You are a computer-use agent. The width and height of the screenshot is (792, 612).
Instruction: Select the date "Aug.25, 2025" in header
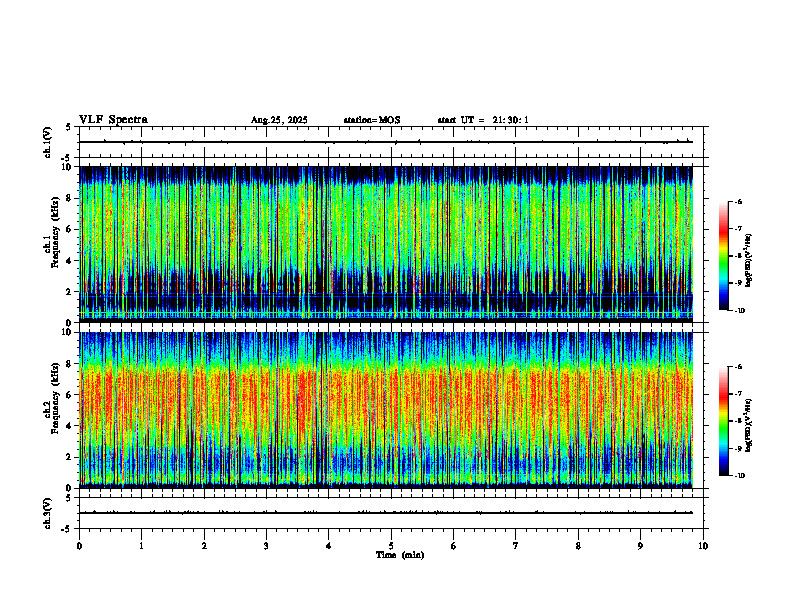pyautogui.click(x=279, y=120)
